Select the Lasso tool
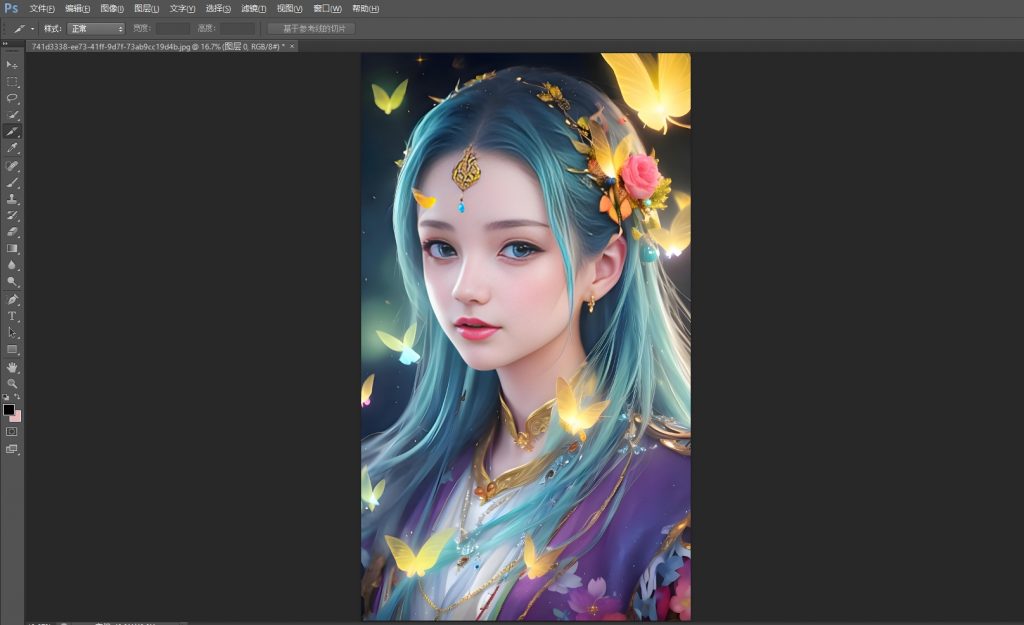The image size is (1024, 625). 12,98
